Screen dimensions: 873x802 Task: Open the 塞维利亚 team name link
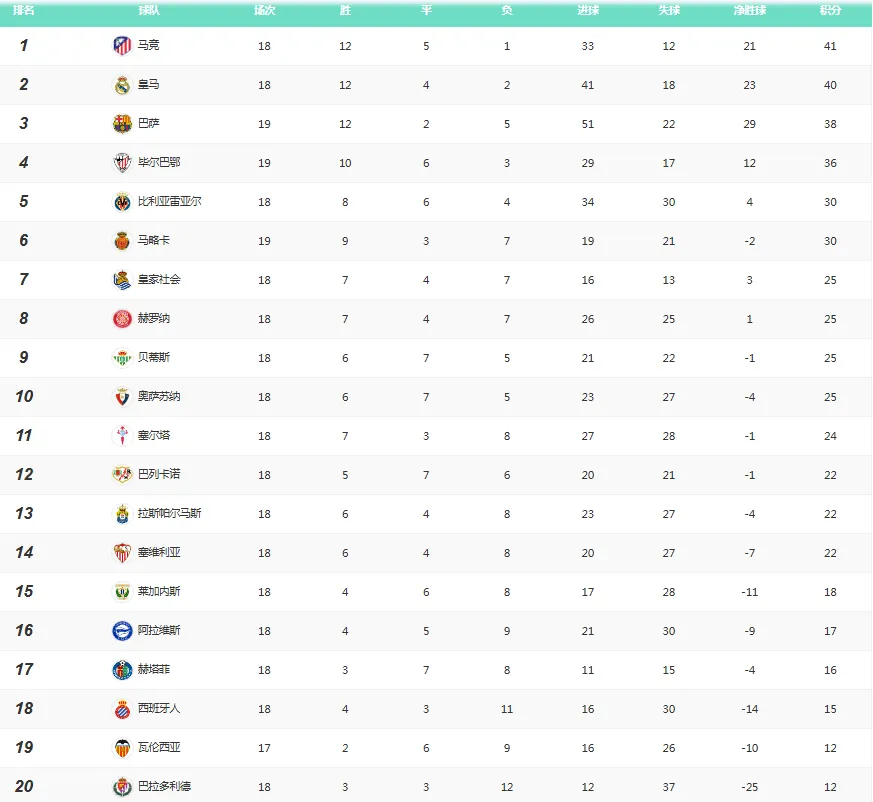[159, 552]
